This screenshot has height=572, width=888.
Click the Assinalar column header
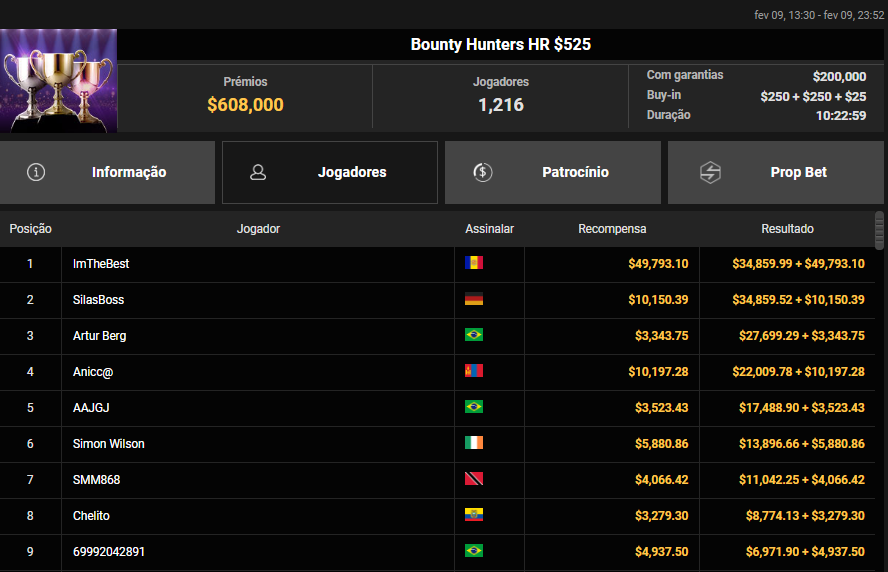[x=489, y=229]
